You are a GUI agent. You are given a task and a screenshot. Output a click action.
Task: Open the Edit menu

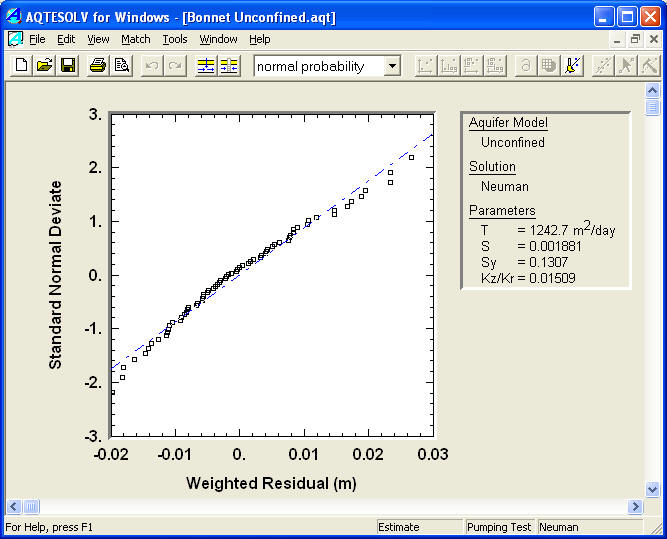(x=66, y=40)
